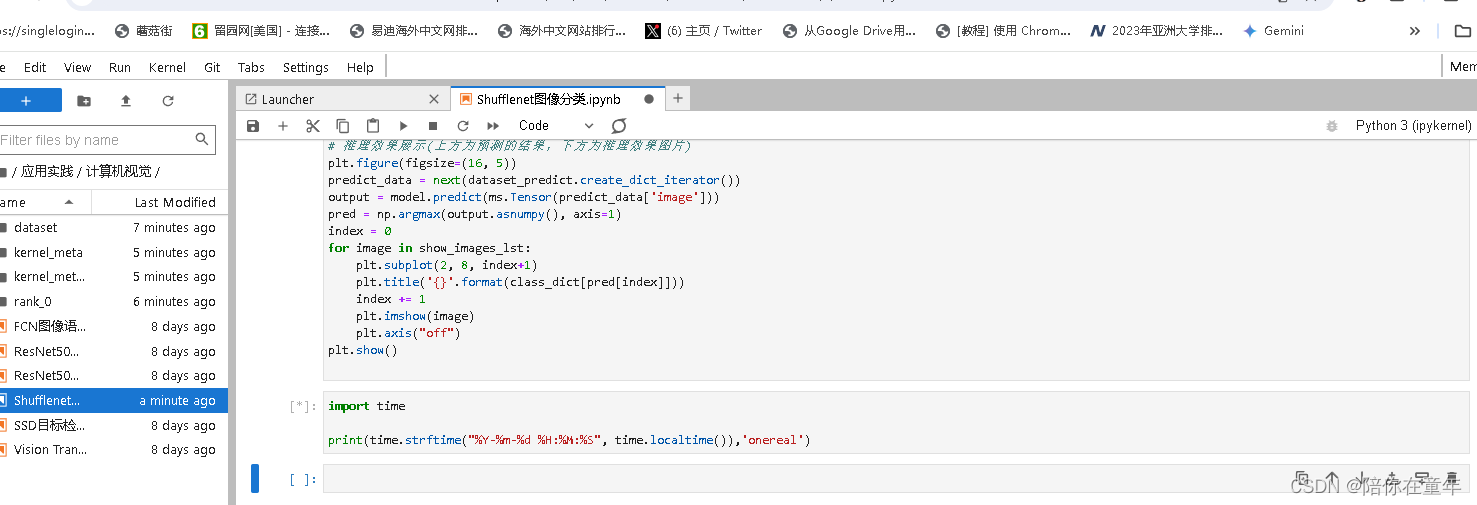The height and width of the screenshot is (505, 1477).
Task: Sort files by the Name column header
Action: tap(45, 202)
